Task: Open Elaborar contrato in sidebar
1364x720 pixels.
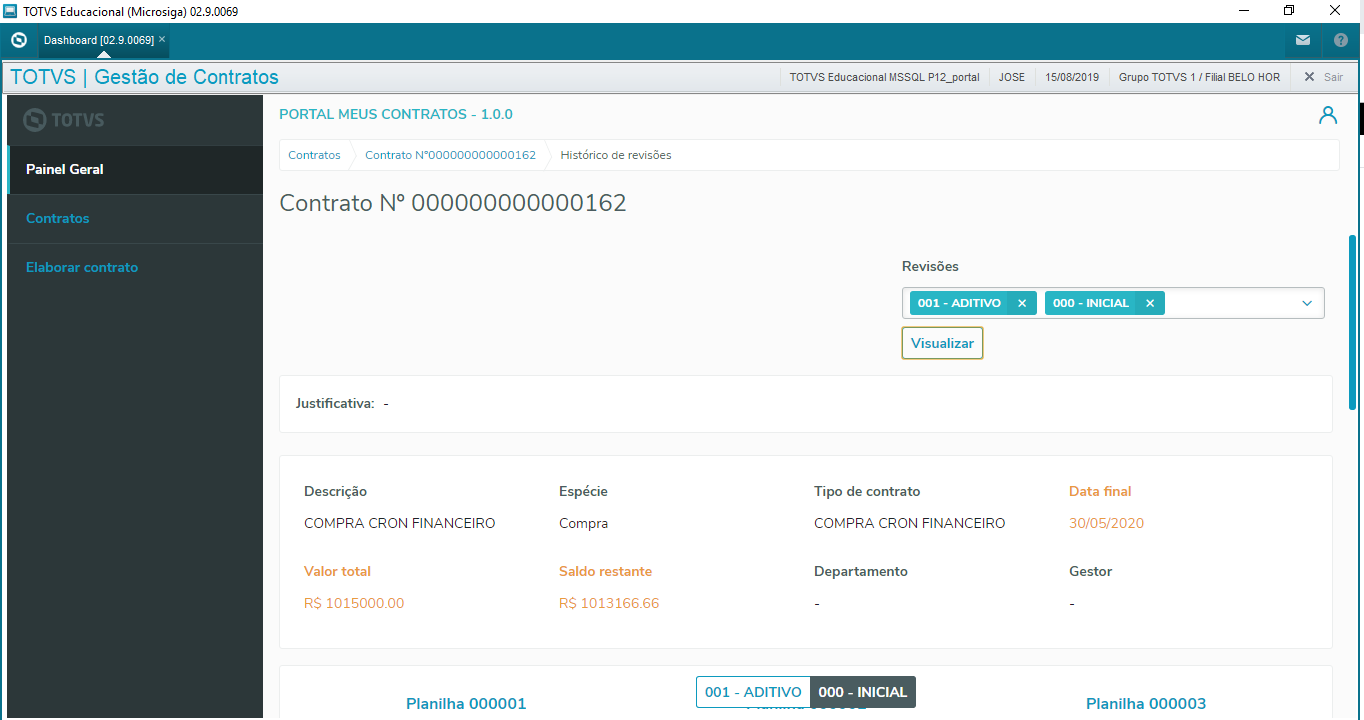Action: [135, 268]
